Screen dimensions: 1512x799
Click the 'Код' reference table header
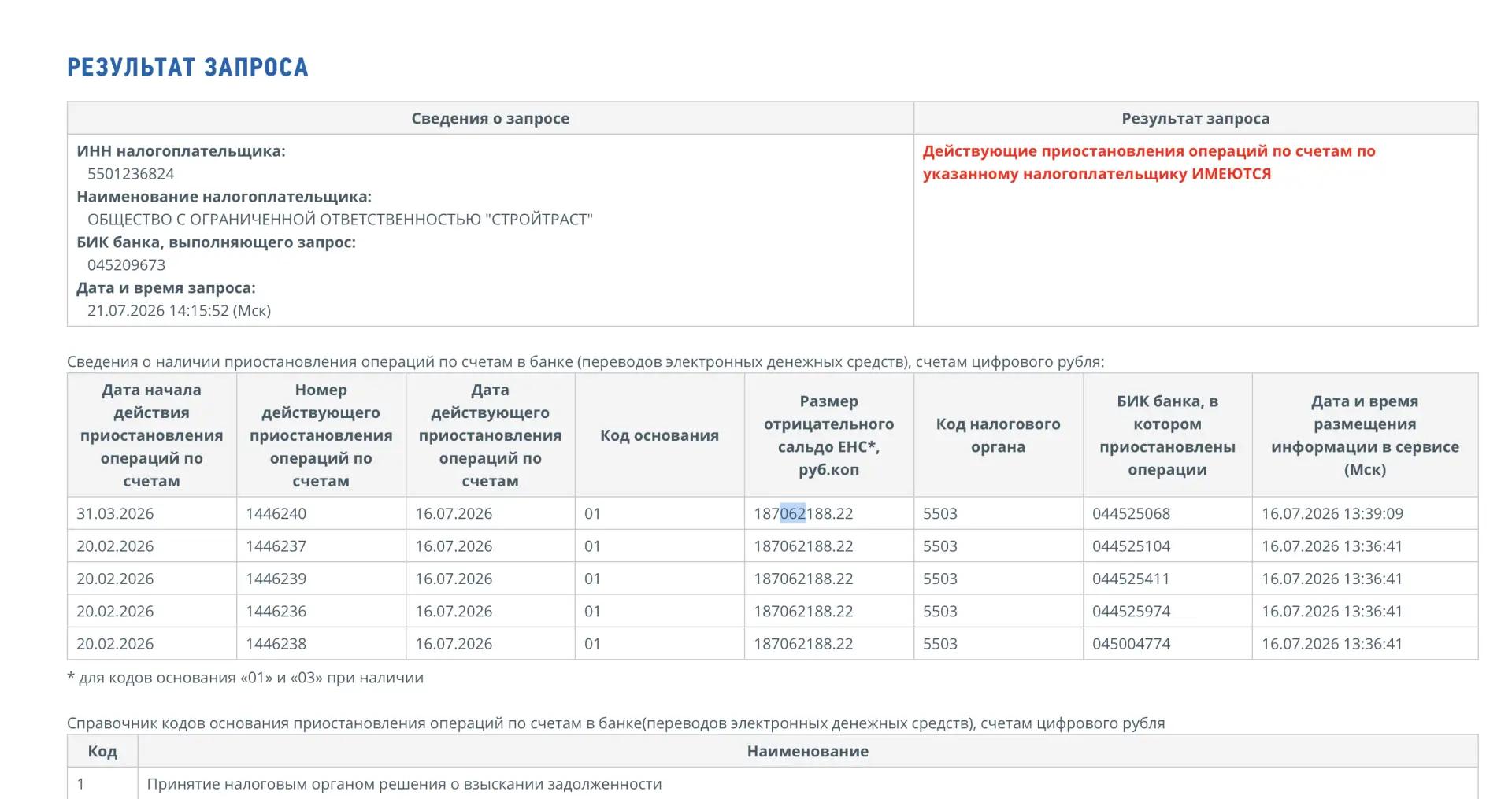coord(102,751)
